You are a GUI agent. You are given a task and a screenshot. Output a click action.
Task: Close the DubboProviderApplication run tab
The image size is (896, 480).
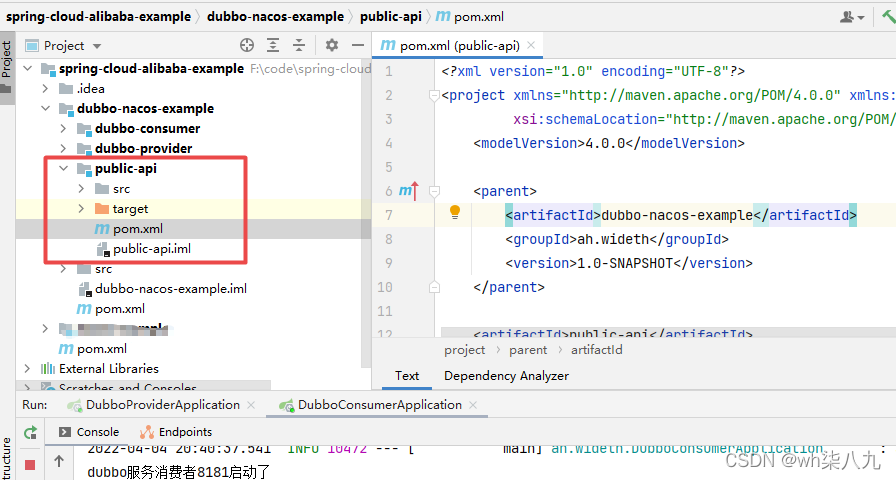251,405
